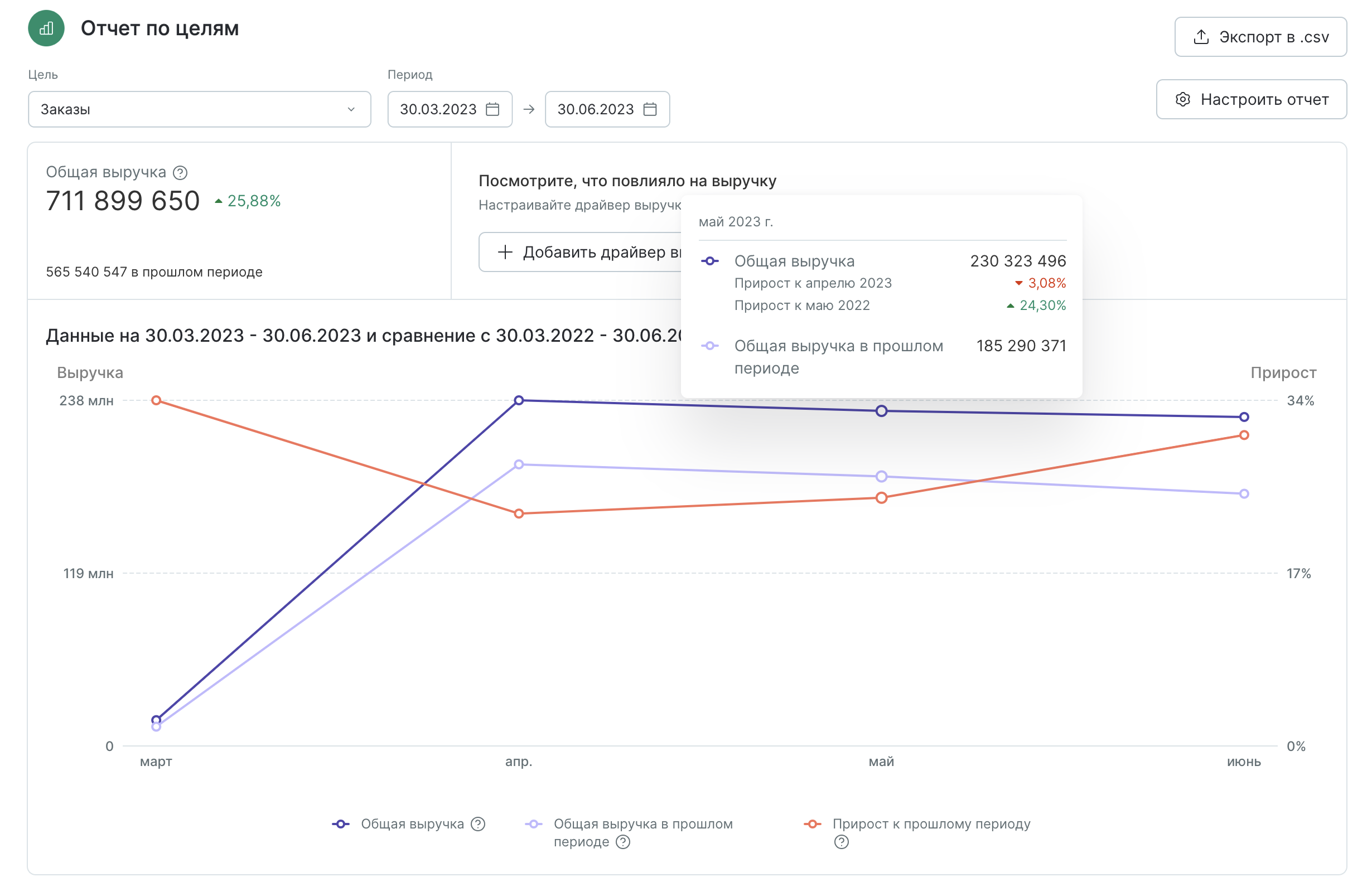Click the orange growth point for апр.
Screen dimensions: 1372x882
519,513
